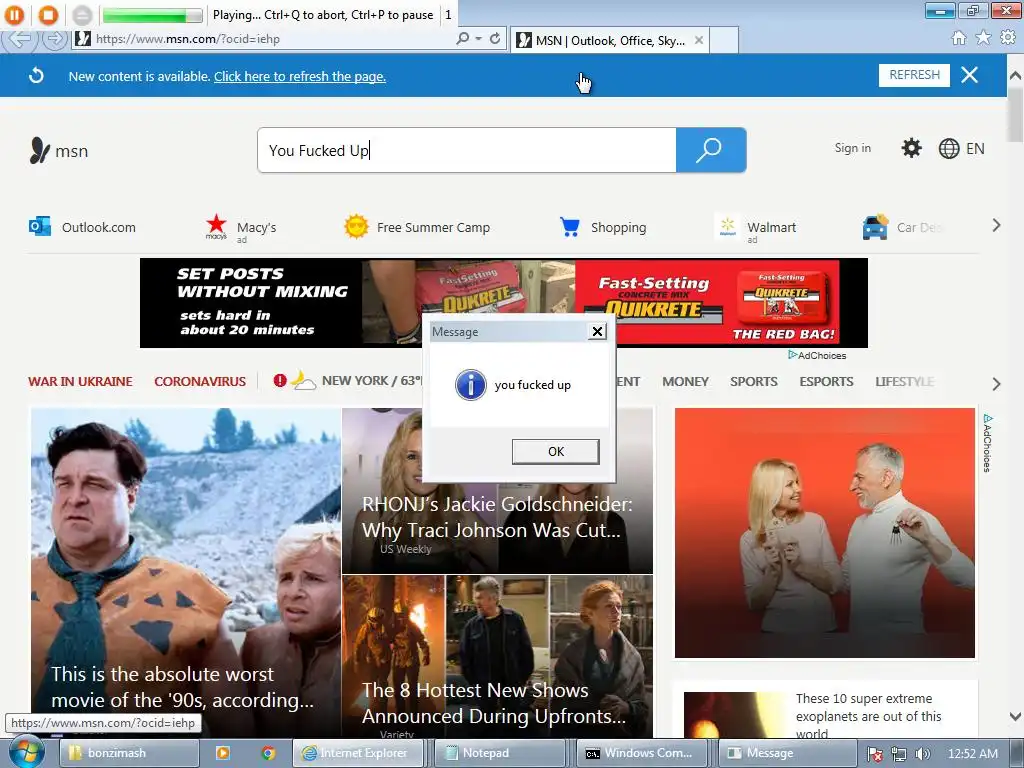The height and width of the screenshot is (768, 1024).
Task: Close the Message dialog with X
Action: (x=597, y=331)
